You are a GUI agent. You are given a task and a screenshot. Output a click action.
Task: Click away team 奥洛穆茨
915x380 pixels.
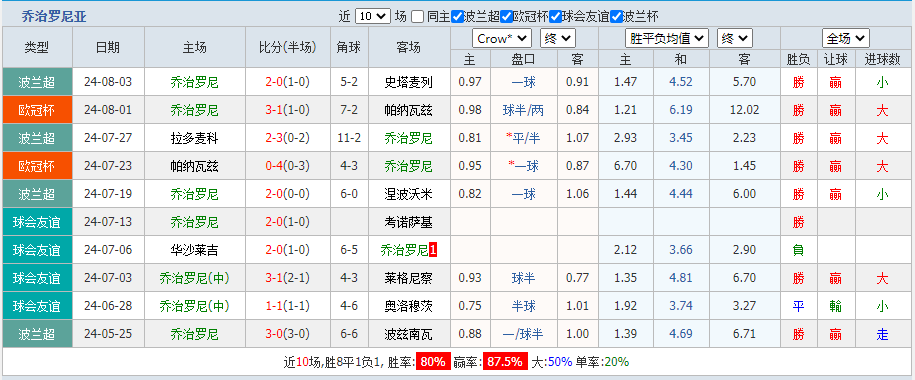(x=409, y=306)
